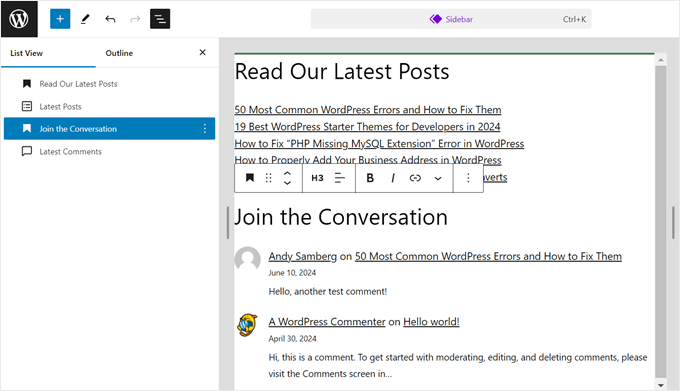Image resolution: width=680 pixels, height=391 pixels.
Task: Select Read Our Latest Posts list item
Action: coord(109,84)
